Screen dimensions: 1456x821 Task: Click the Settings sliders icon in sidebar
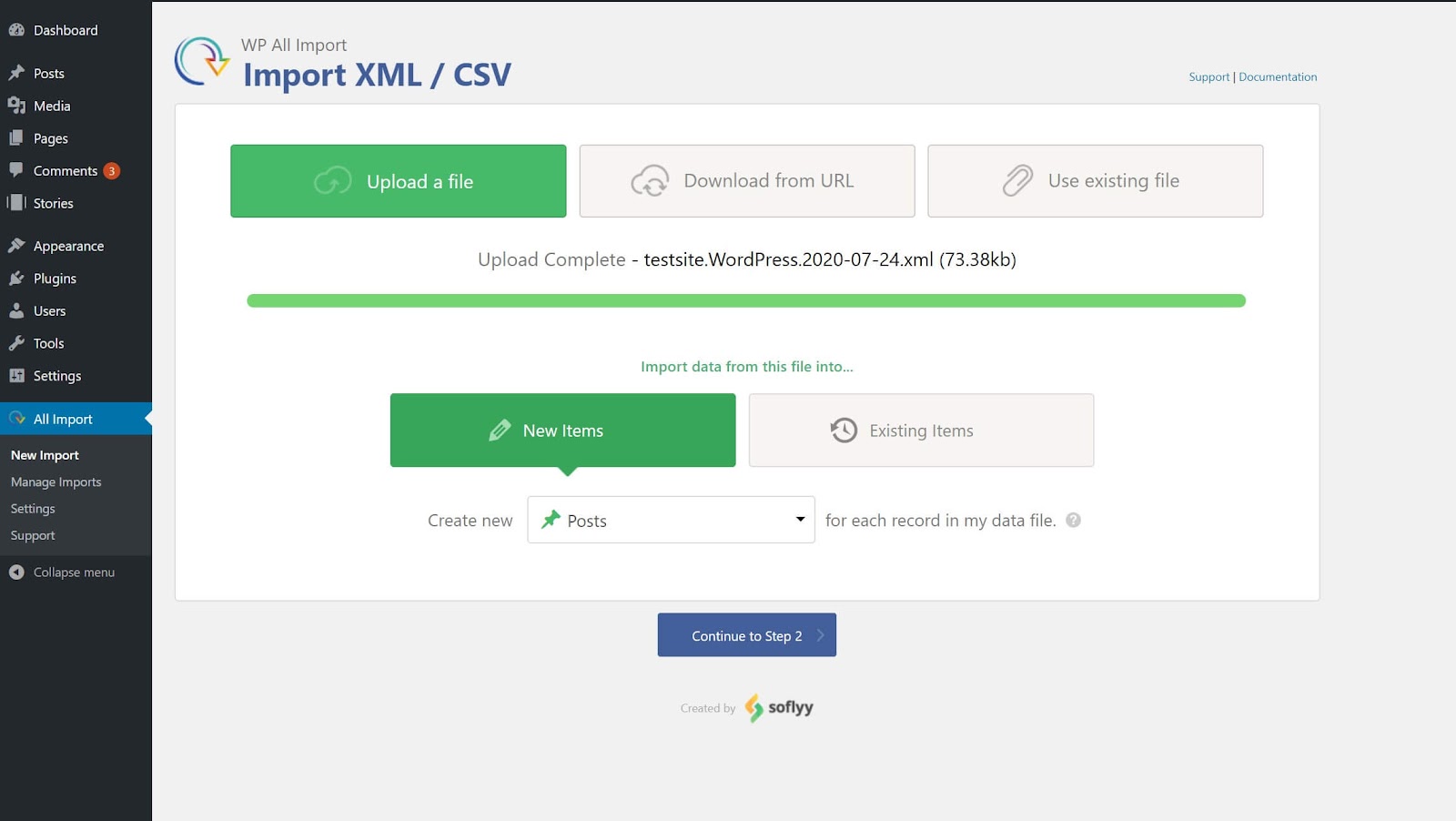pyautogui.click(x=16, y=376)
